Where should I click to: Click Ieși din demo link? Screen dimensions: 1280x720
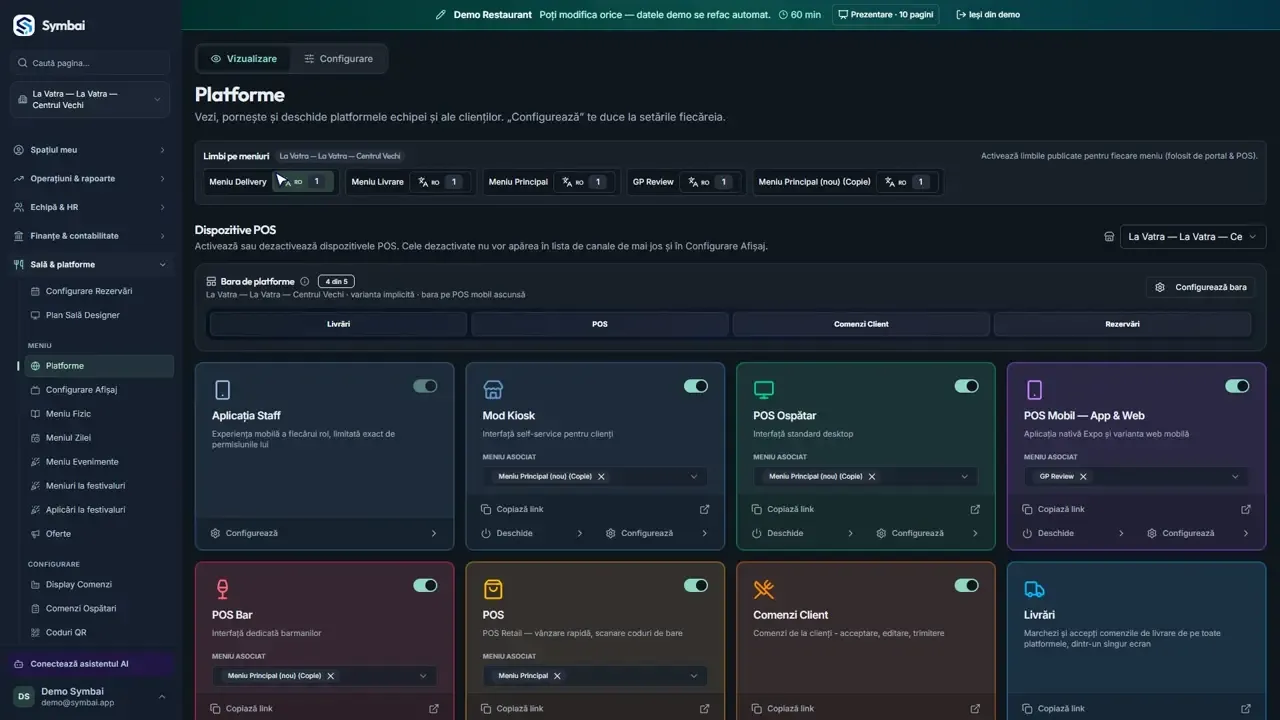(x=988, y=15)
